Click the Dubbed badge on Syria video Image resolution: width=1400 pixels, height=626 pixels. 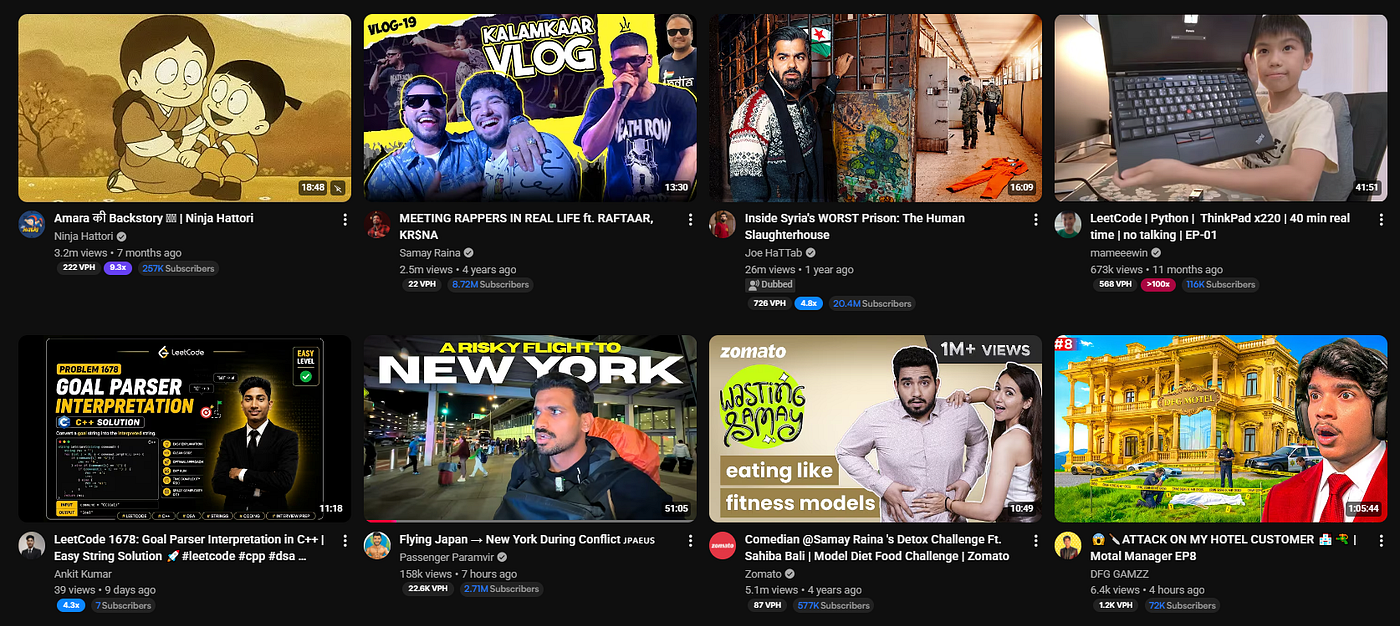coord(771,285)
